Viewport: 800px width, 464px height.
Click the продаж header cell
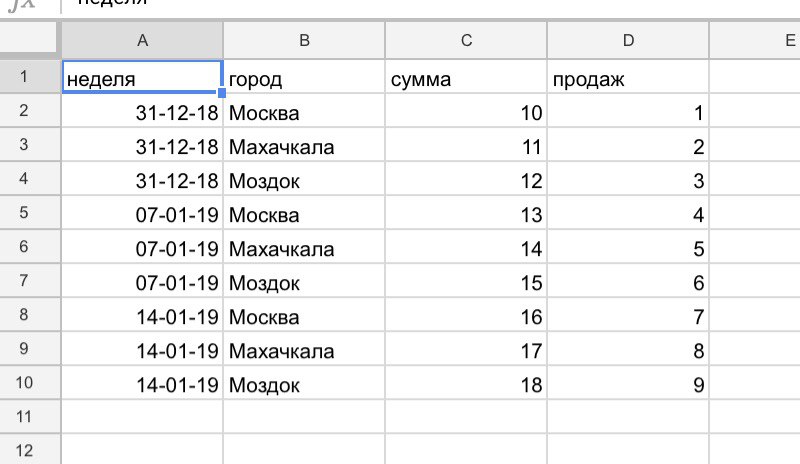[x=628, y=77]
